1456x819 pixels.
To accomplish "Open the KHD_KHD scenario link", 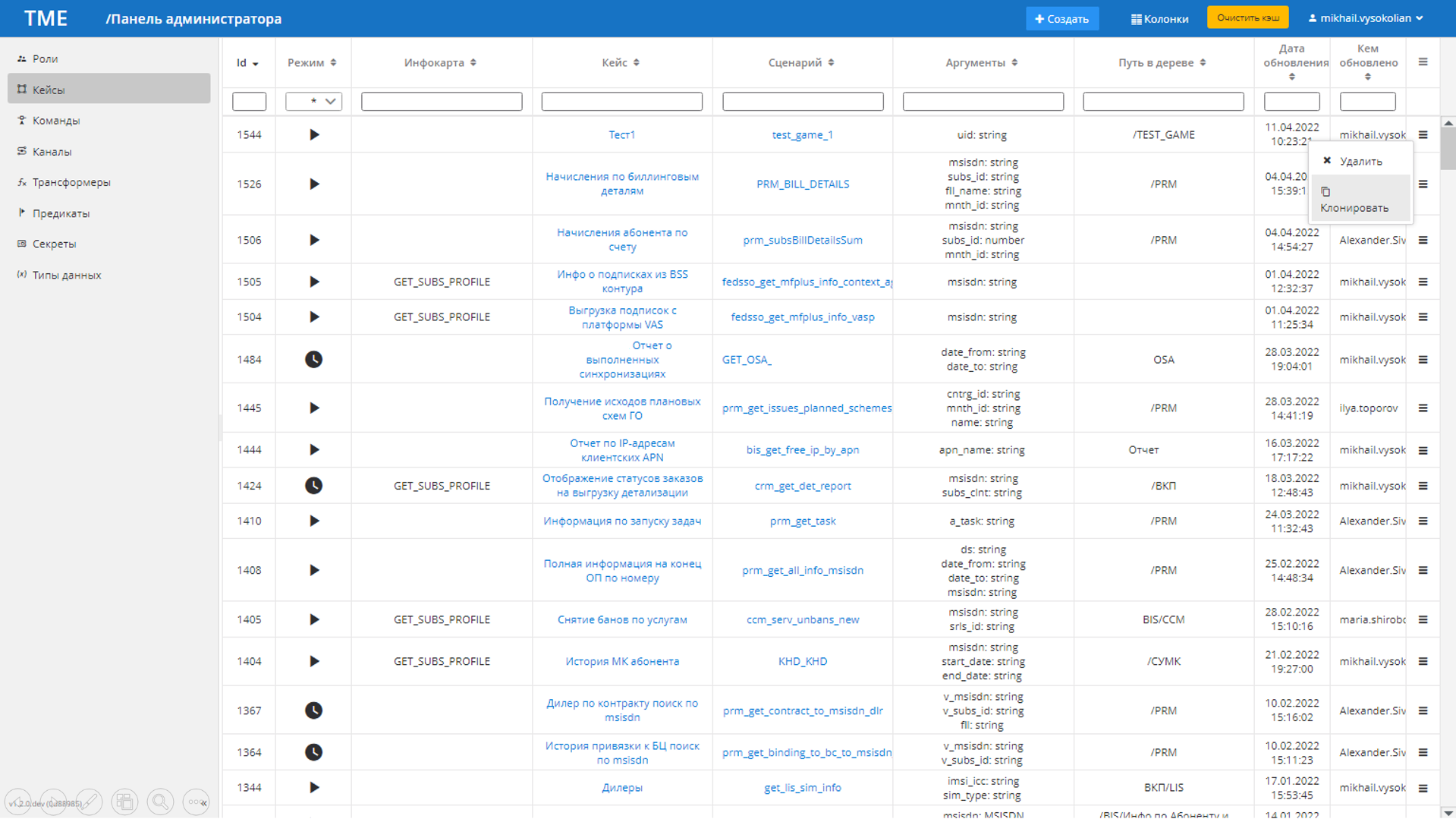I will 802,662.
